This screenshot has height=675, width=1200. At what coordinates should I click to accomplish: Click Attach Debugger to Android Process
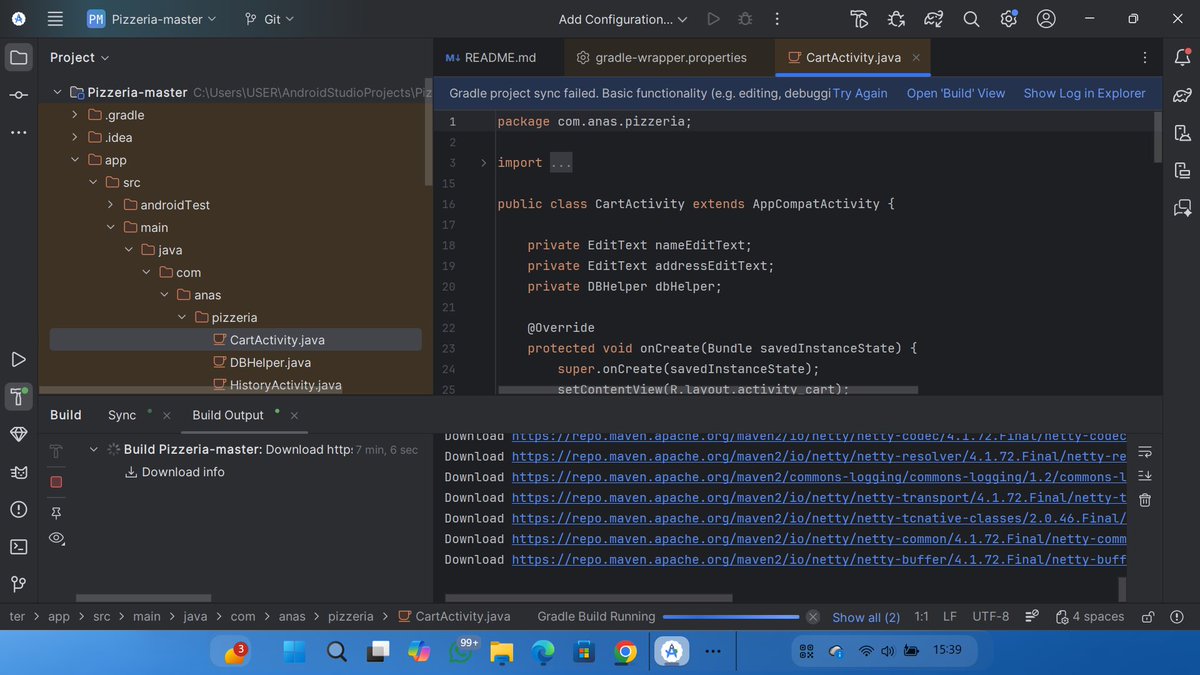pyautogui.click(x=896, y=19)
